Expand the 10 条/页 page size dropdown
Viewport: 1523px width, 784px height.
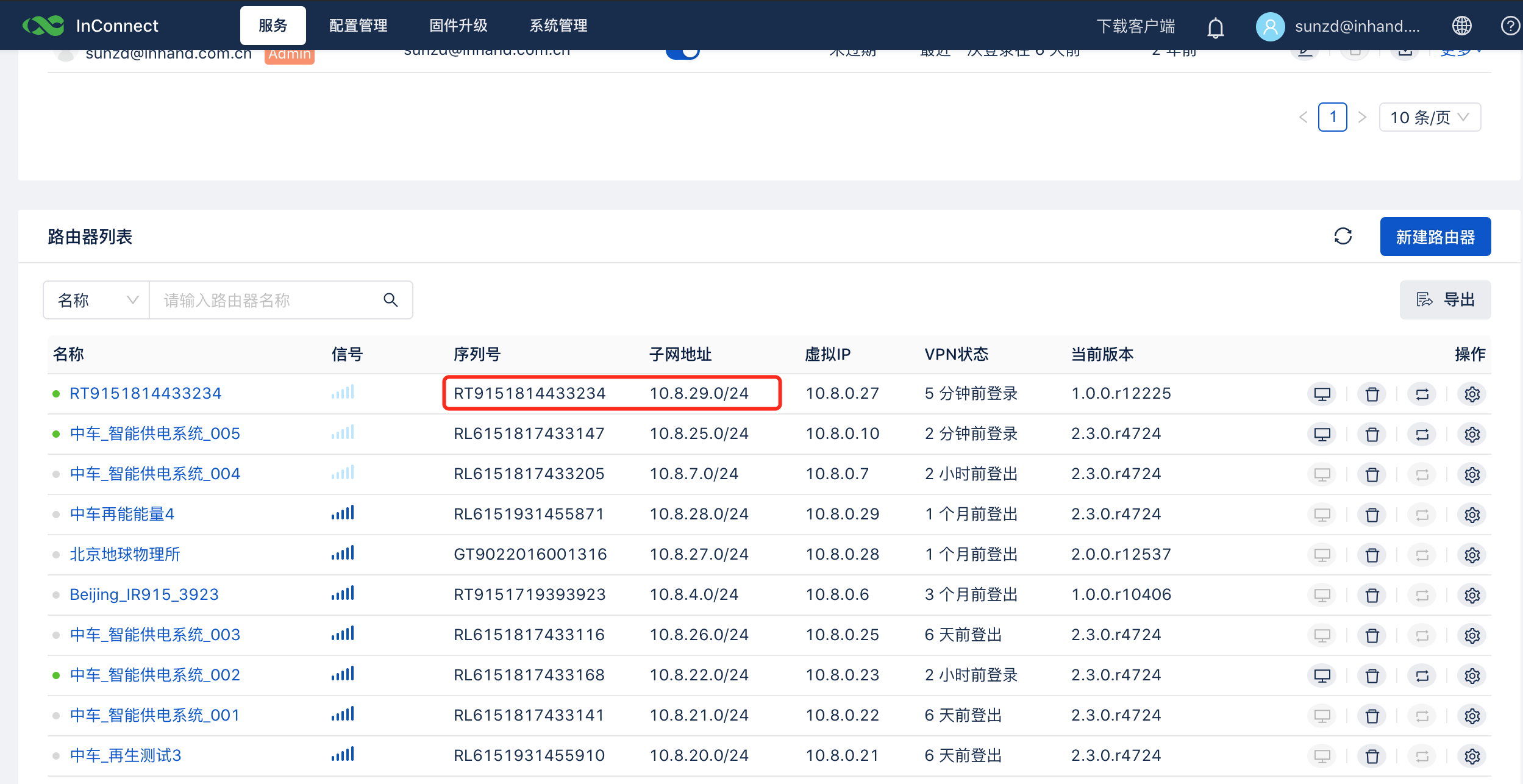point(1429,117)
